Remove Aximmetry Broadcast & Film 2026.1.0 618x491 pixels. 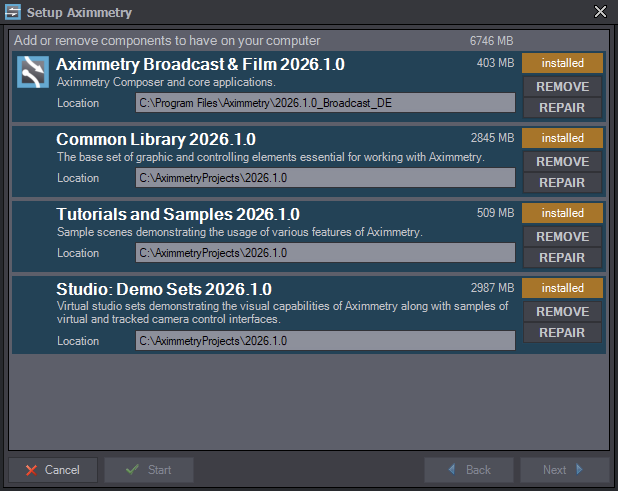point(562,86)
